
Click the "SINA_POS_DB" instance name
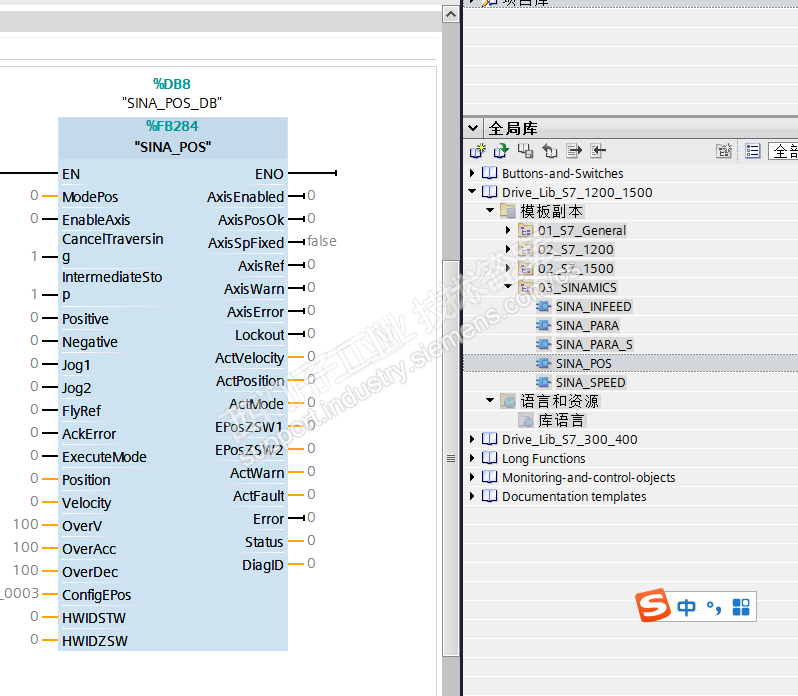(172, 103)
